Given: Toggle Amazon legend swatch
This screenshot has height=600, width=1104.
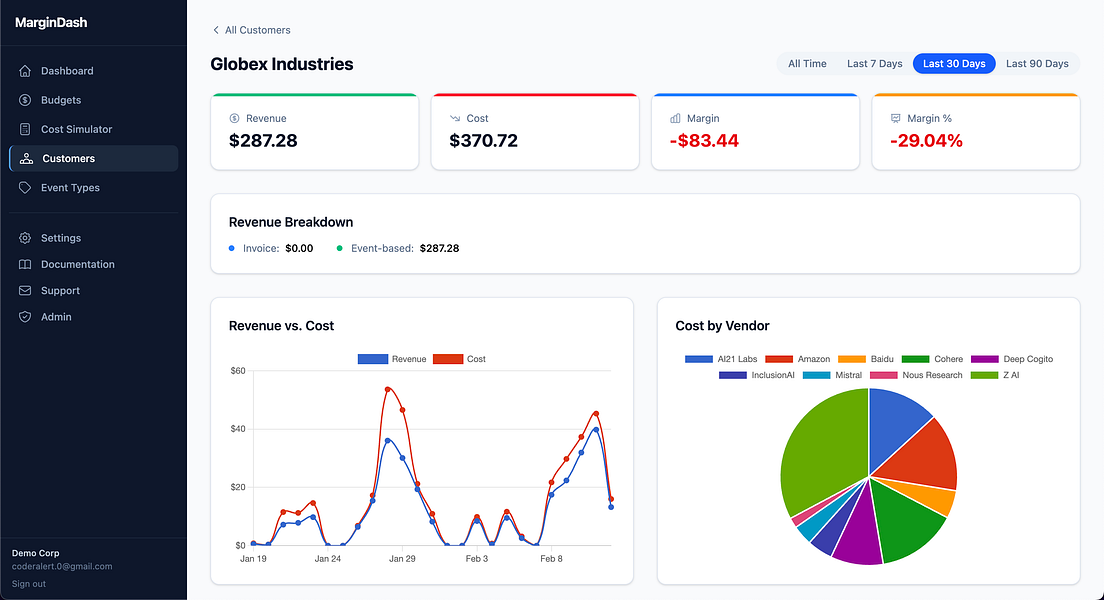Looking at the screenshot, I should (x=779, y=359).
